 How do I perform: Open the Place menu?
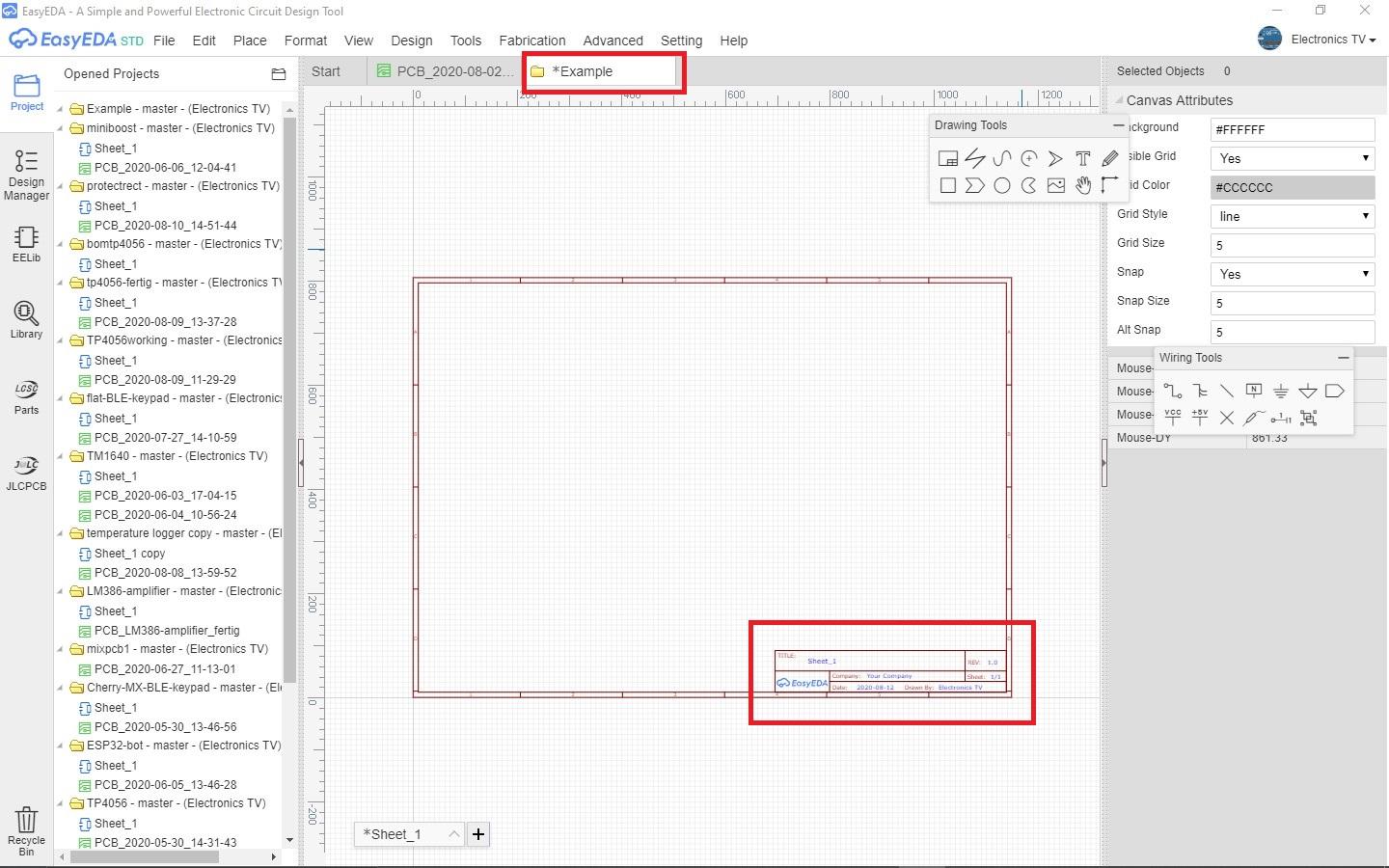[250, 41]
